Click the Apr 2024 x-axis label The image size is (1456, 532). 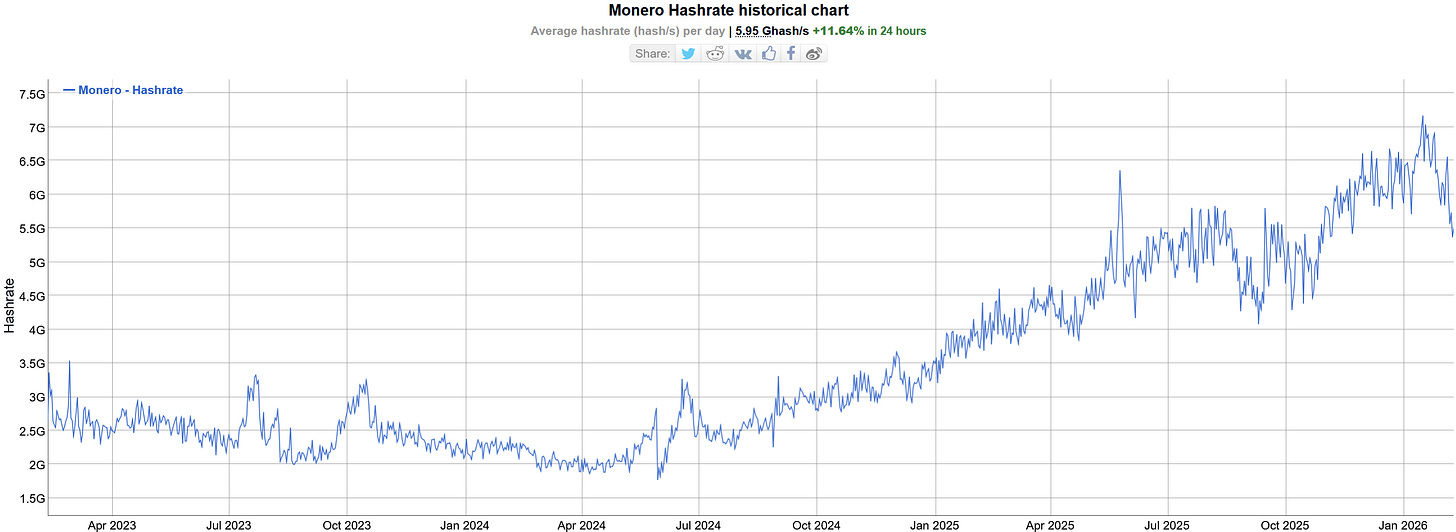(x=581, y=524)
